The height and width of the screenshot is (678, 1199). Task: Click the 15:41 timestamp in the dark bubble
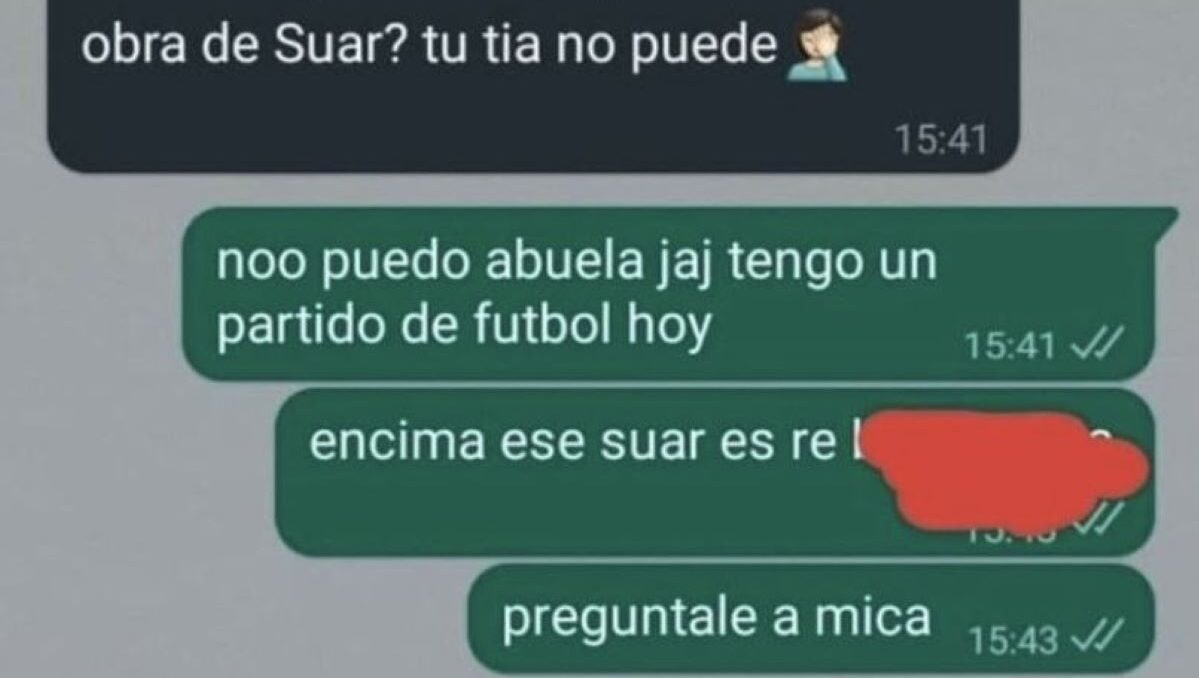pyautogui.click(x=941, y=140)
